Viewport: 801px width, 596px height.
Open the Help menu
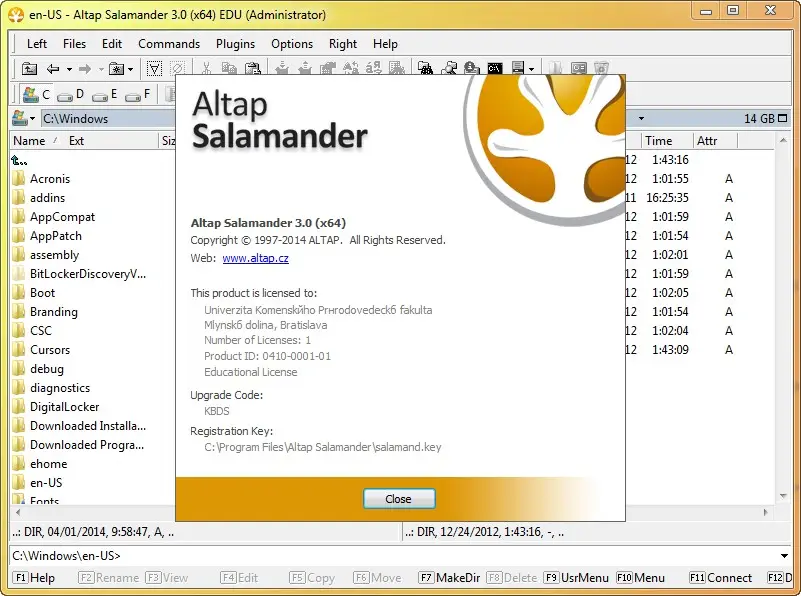pos(385,44)
